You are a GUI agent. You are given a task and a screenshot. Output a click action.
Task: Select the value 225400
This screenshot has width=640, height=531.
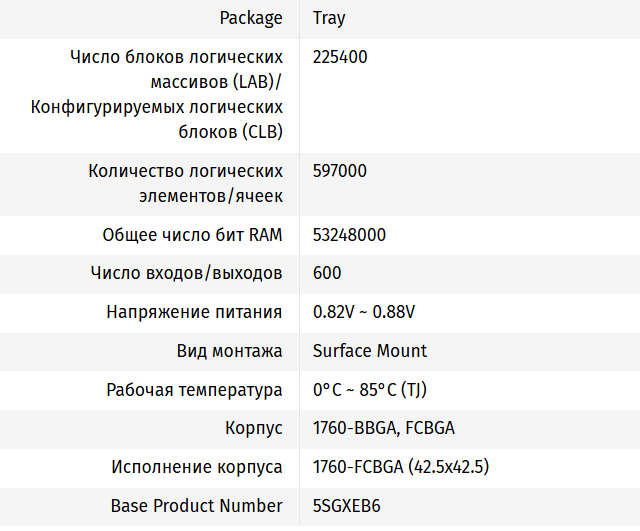tap(340, 57)
